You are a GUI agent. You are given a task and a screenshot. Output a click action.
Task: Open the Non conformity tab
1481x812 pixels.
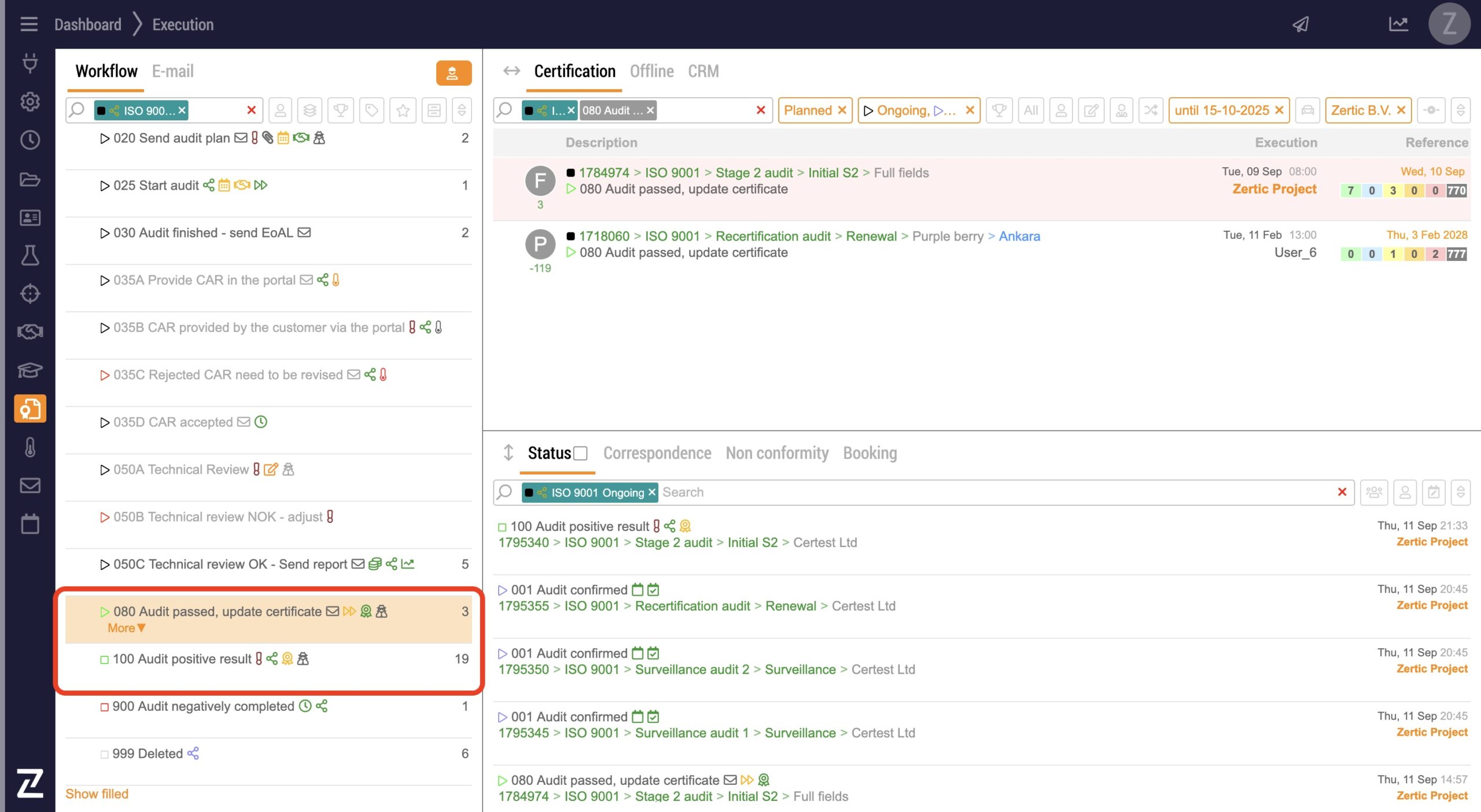coord(776,453)
